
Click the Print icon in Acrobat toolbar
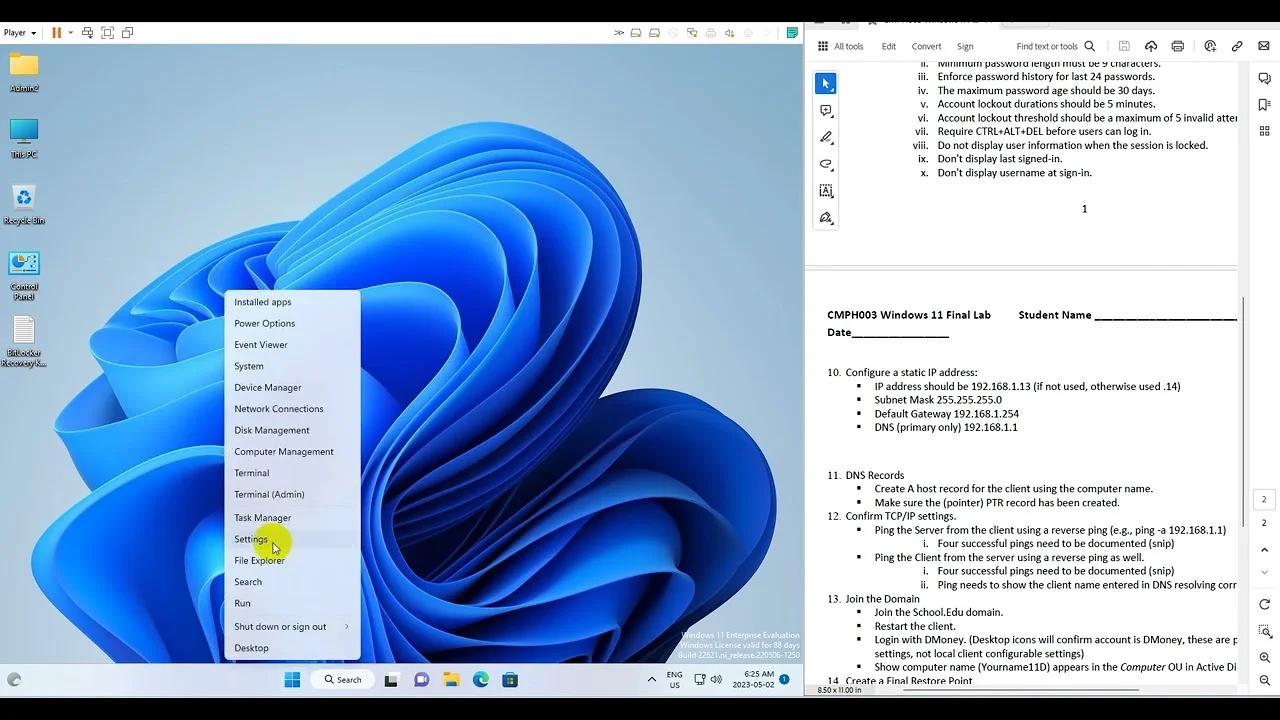(1177, 46)
